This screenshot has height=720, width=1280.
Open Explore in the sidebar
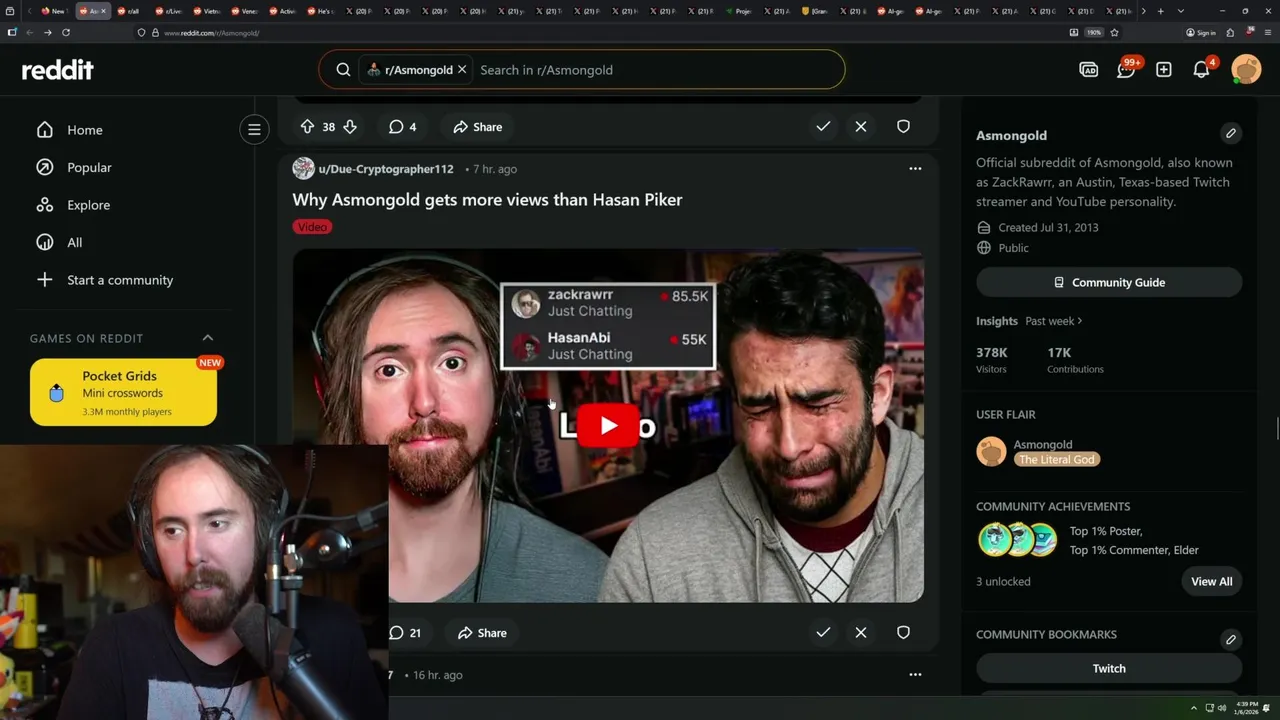pyautogui.click(x=88, y=205)
